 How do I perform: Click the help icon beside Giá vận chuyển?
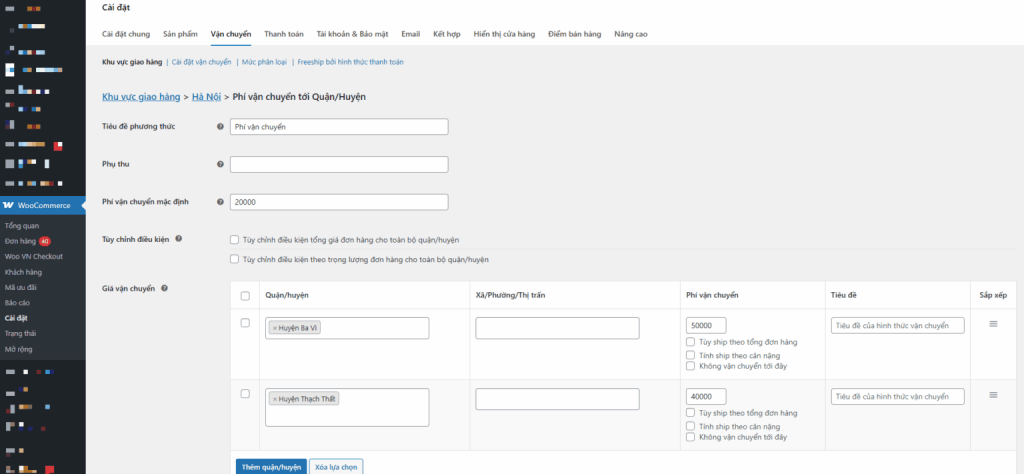165,289
